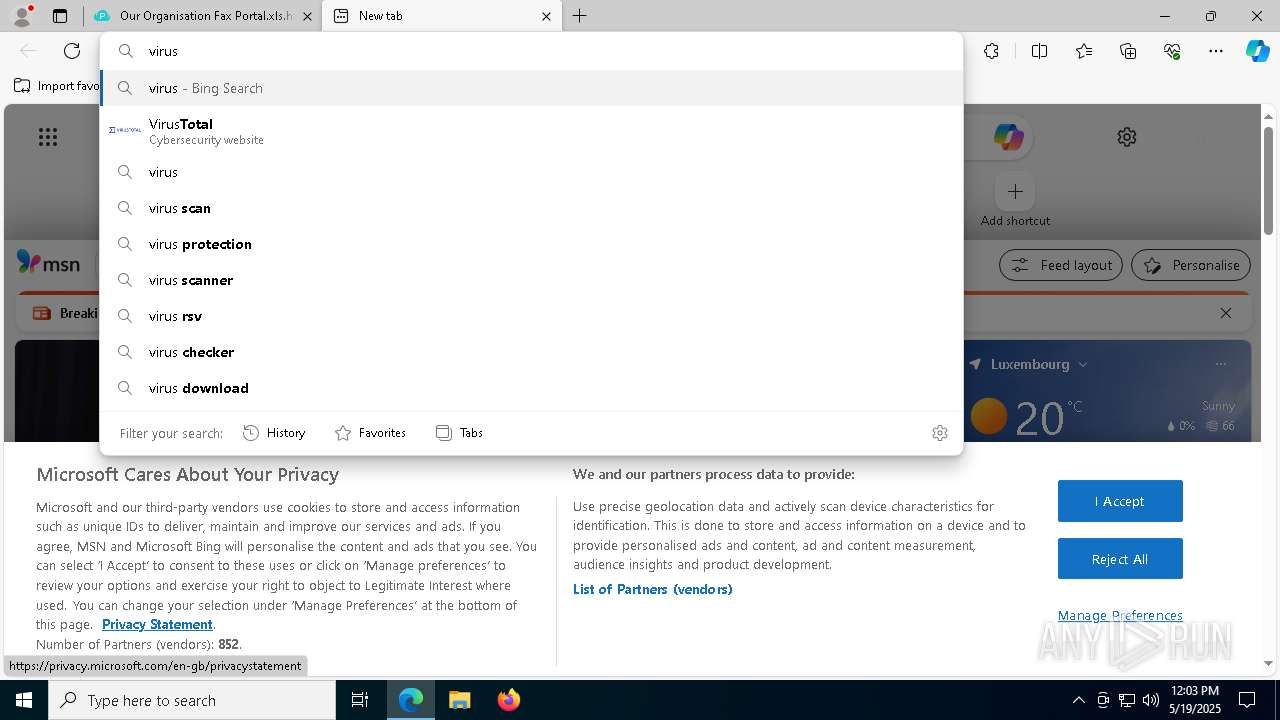The width and height of the screenshot is (1280, 720).
Task: Pick the 'virus scanner' suggestion
Action: pyautogui.click(x=531, y=280)
